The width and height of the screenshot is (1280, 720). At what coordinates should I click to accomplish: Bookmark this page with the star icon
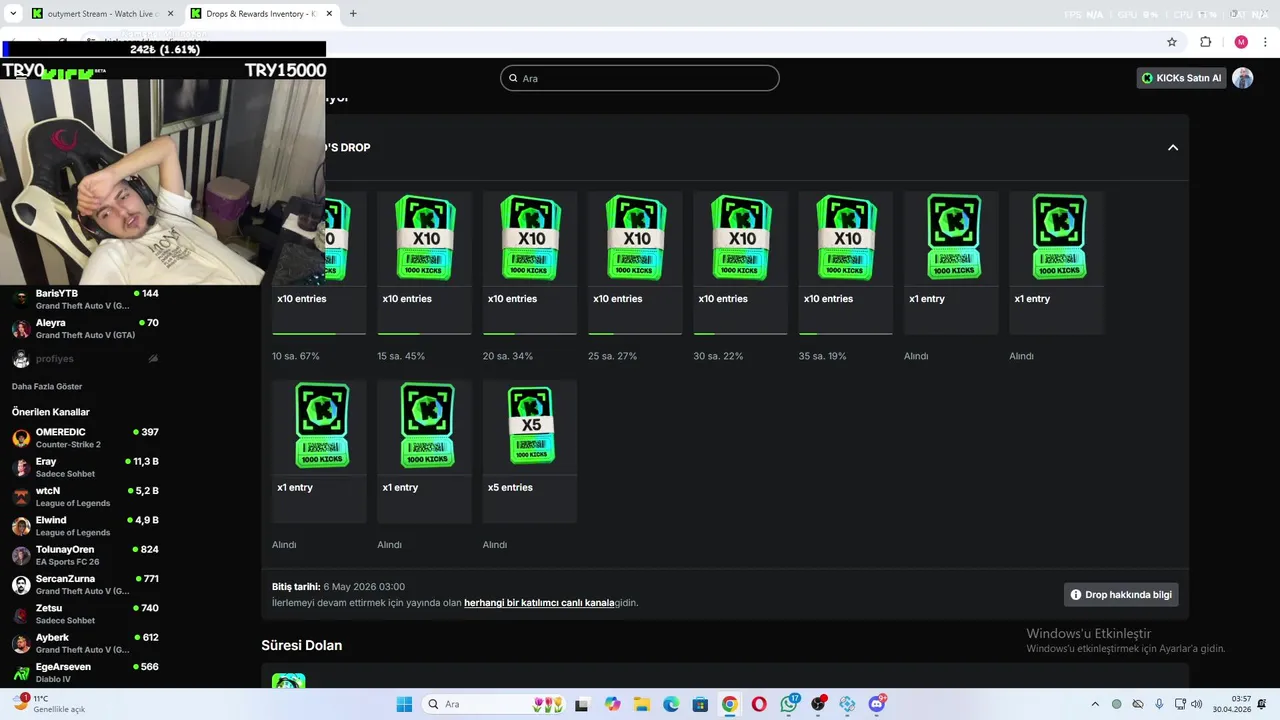[1172, 42]
